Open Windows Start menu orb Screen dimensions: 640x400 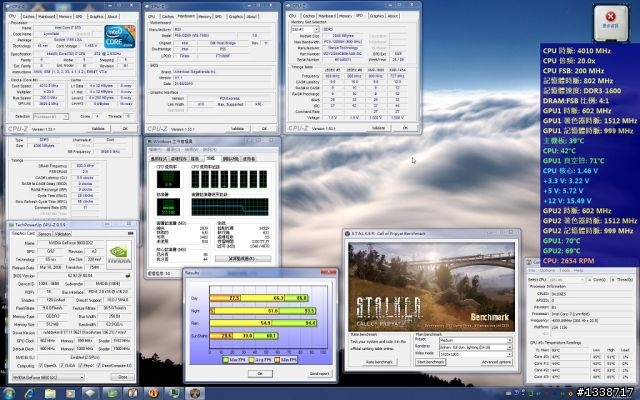click(9, 393)
